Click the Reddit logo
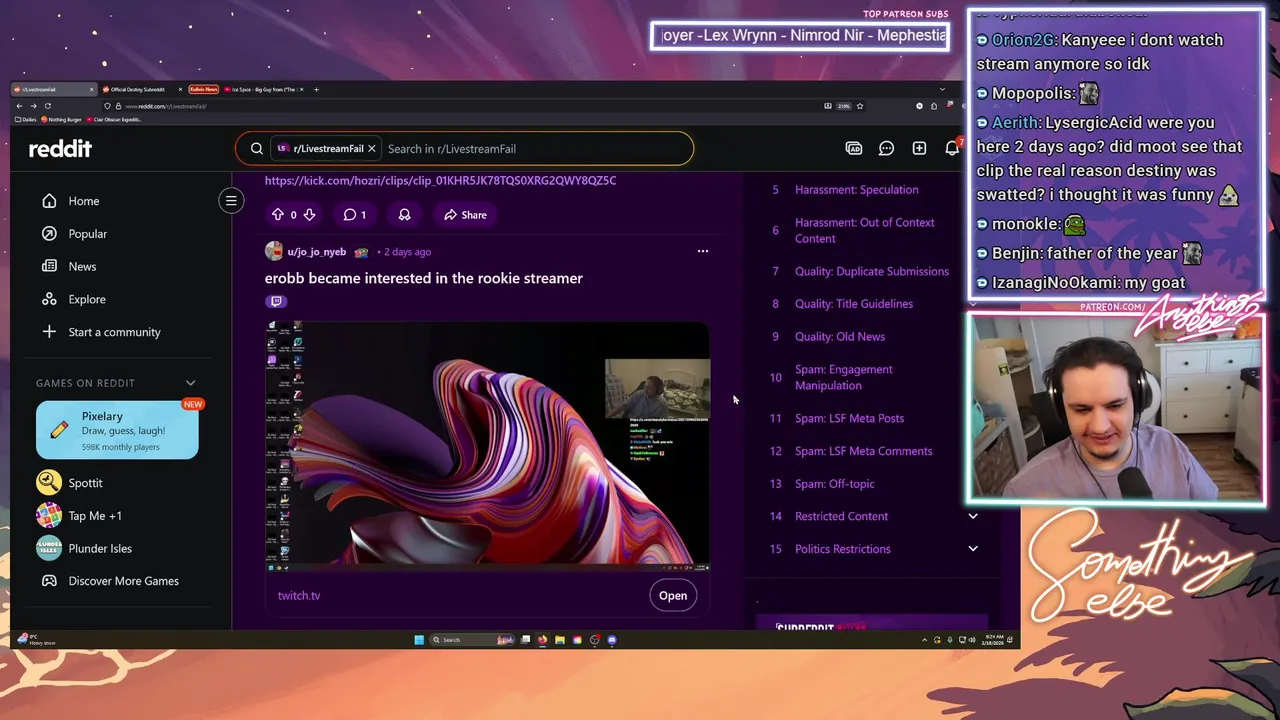Screen dimensions: 1280x720 (60, 148)
